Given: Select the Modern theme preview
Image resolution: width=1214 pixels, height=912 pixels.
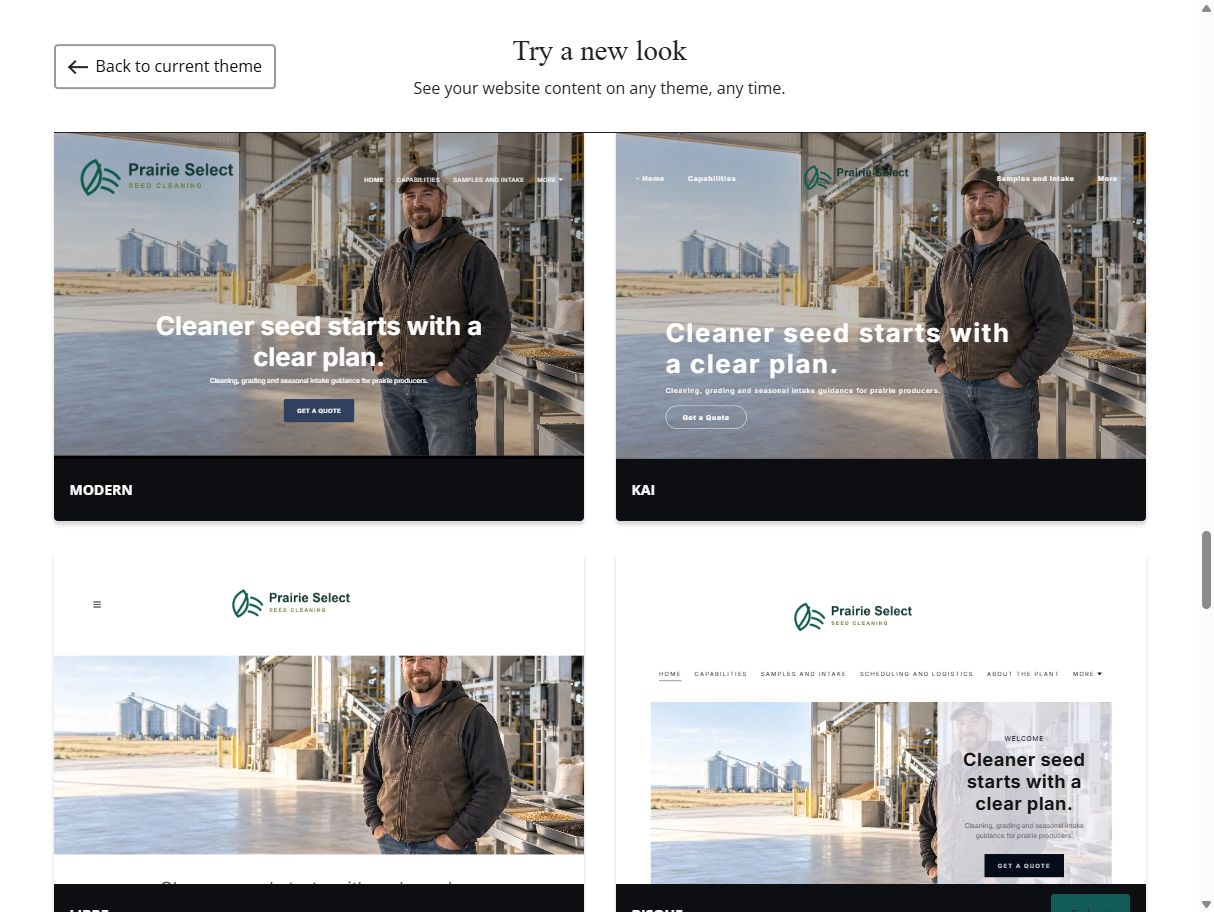Looking at the screenshot, I should (x=319, y=326).
